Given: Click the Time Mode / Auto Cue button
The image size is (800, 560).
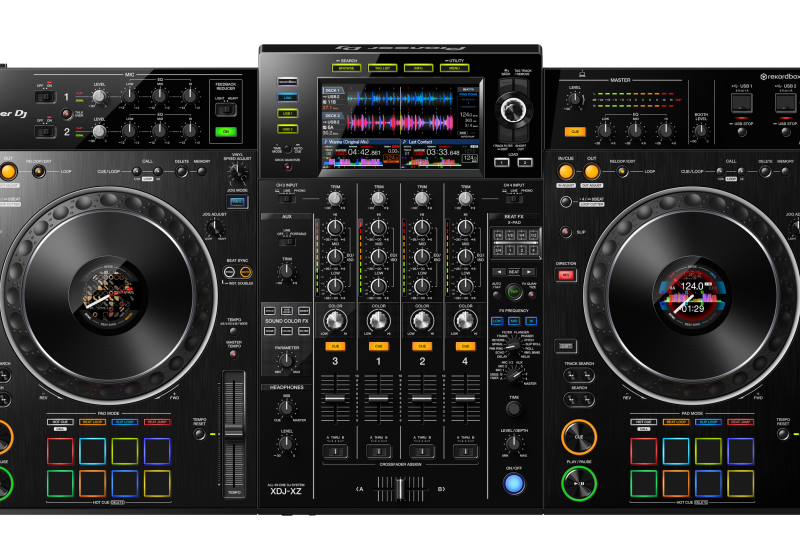Looking at the screenshot, I should [288, 149].
